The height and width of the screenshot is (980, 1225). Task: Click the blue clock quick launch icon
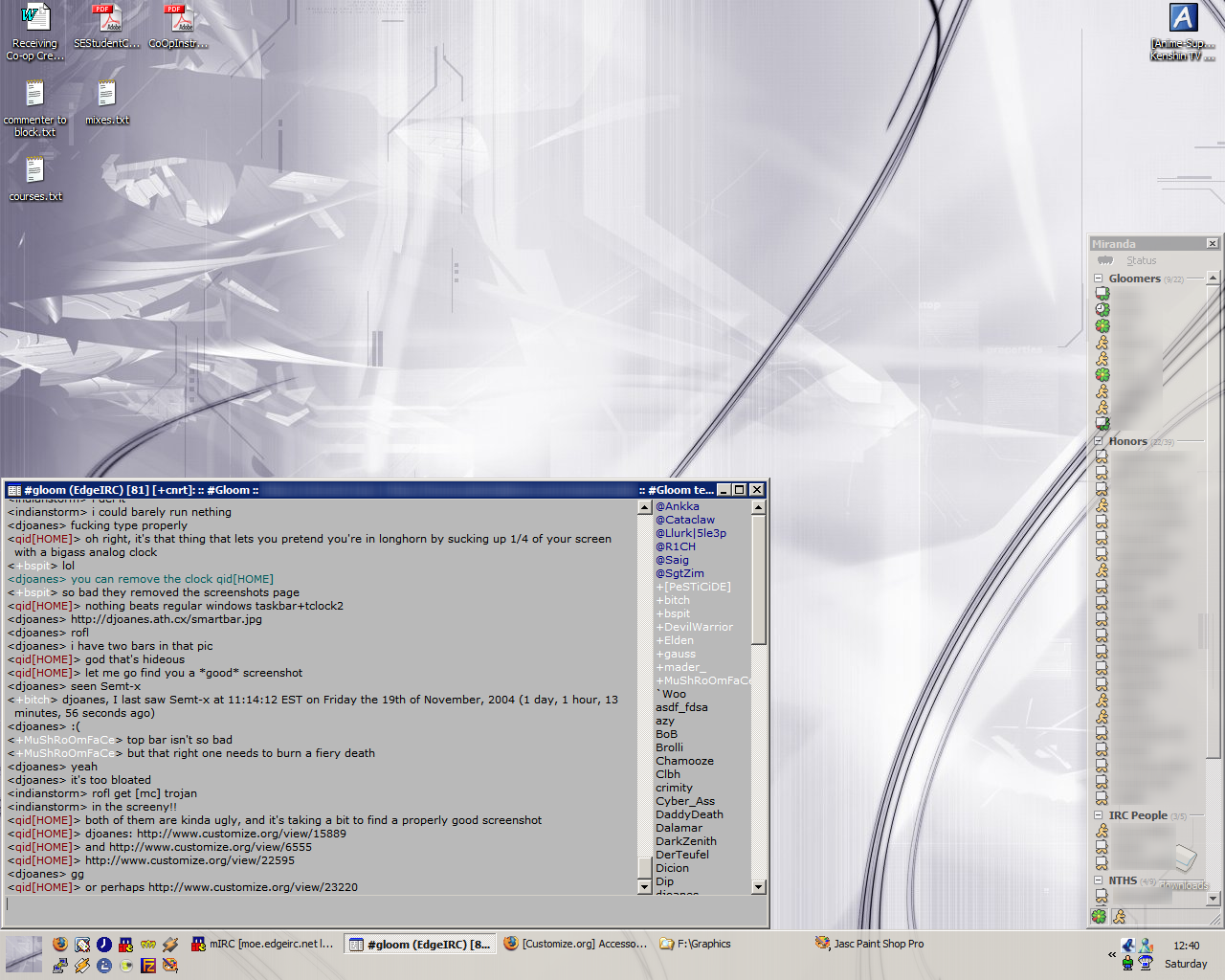(x=104, y=945)
